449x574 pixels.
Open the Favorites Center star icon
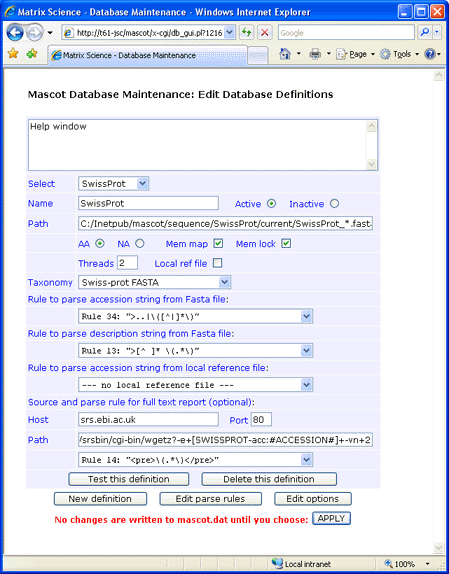[13, 54]
